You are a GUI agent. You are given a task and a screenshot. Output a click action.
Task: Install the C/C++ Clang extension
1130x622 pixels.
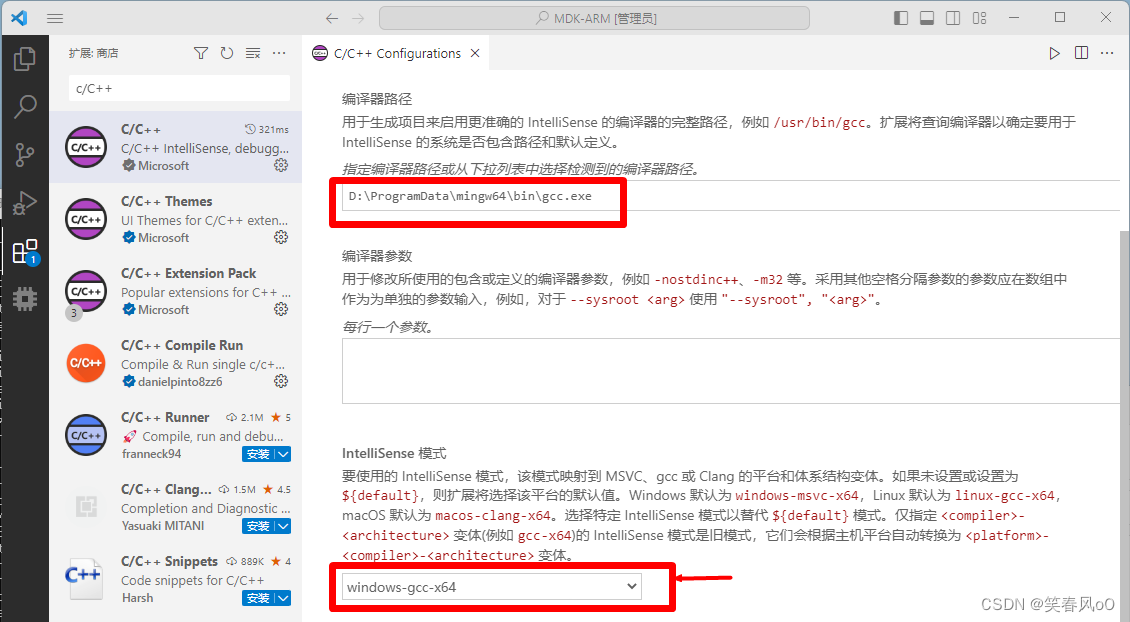[259, 526]
